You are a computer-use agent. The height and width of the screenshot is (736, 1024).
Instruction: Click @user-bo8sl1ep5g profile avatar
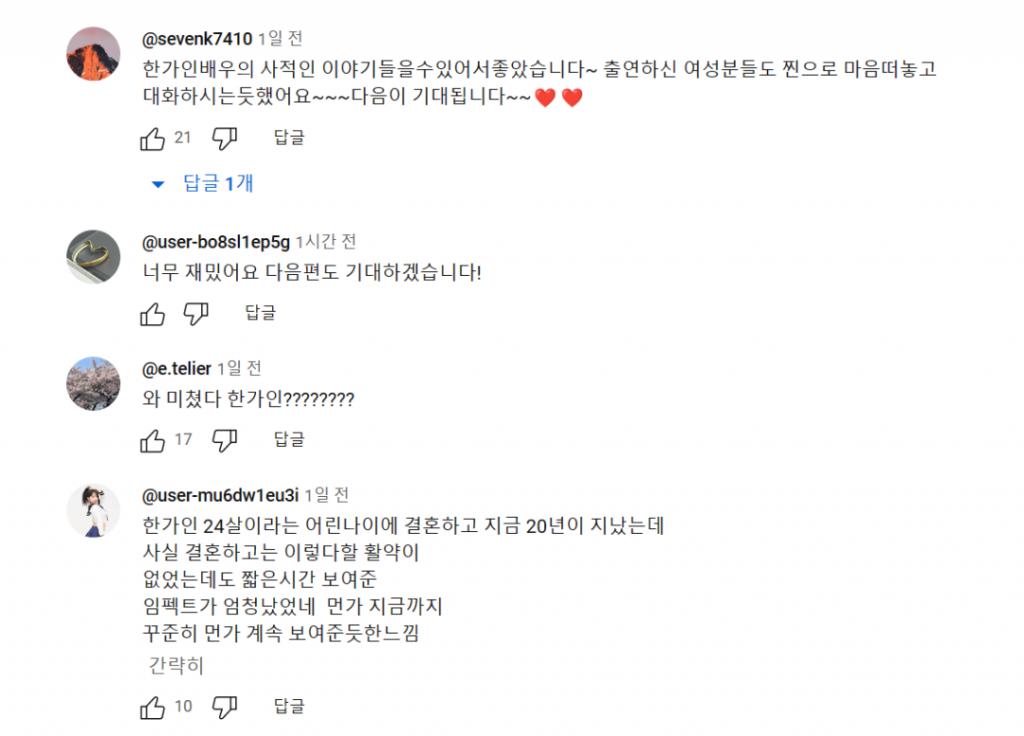tap(93, 257)
